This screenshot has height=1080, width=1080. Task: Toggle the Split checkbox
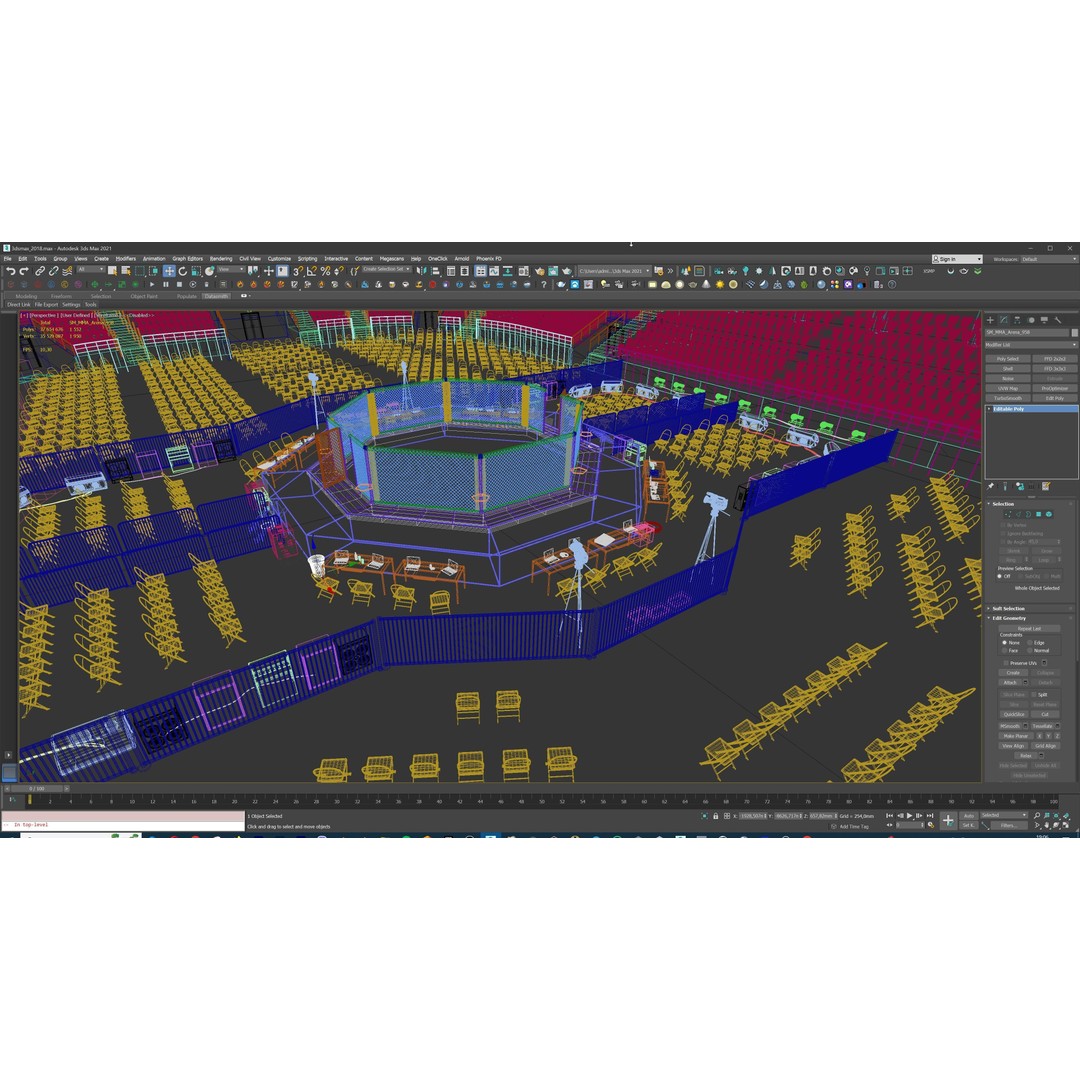click(x=1033, y=695)
